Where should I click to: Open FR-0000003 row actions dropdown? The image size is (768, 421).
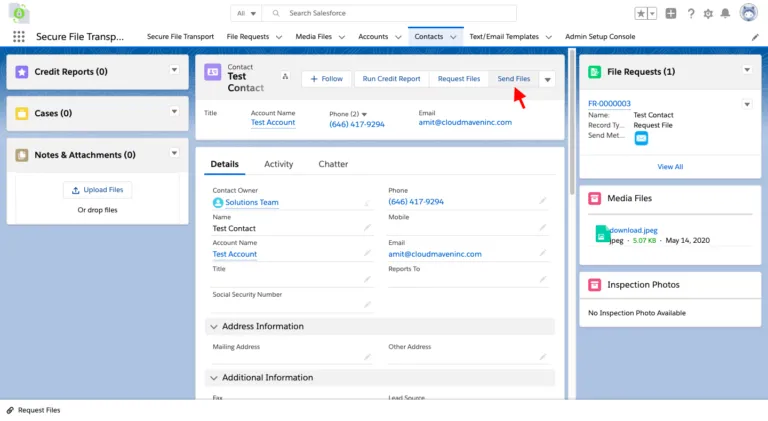coord(747,104)
